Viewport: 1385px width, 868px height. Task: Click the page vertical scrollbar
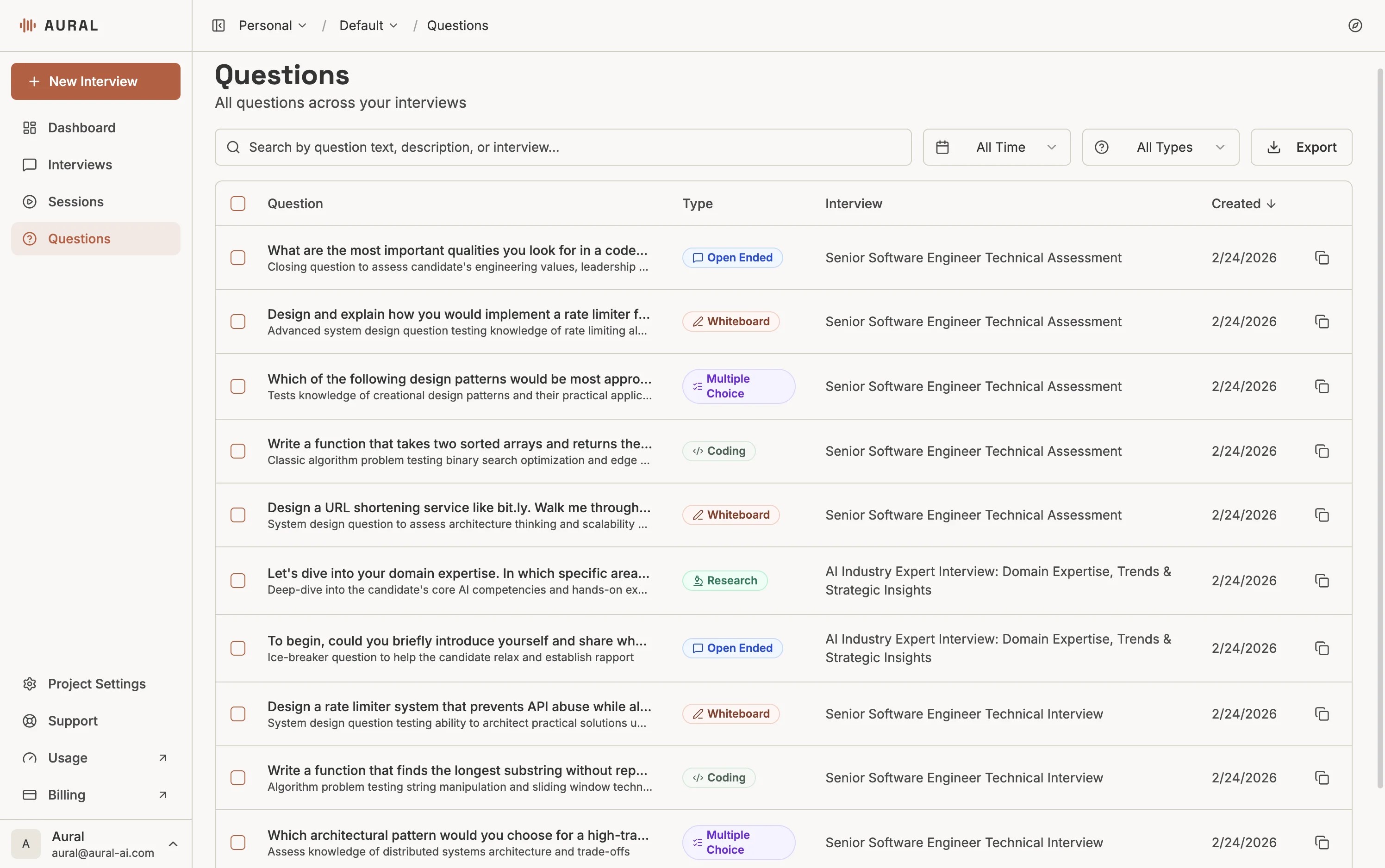(x=1380, y=428)
